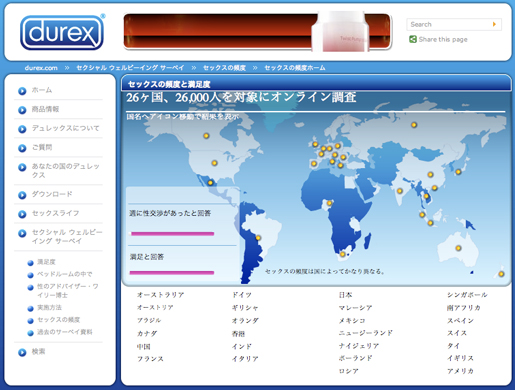Select ギリシャ from the country list

click(245, 308)
